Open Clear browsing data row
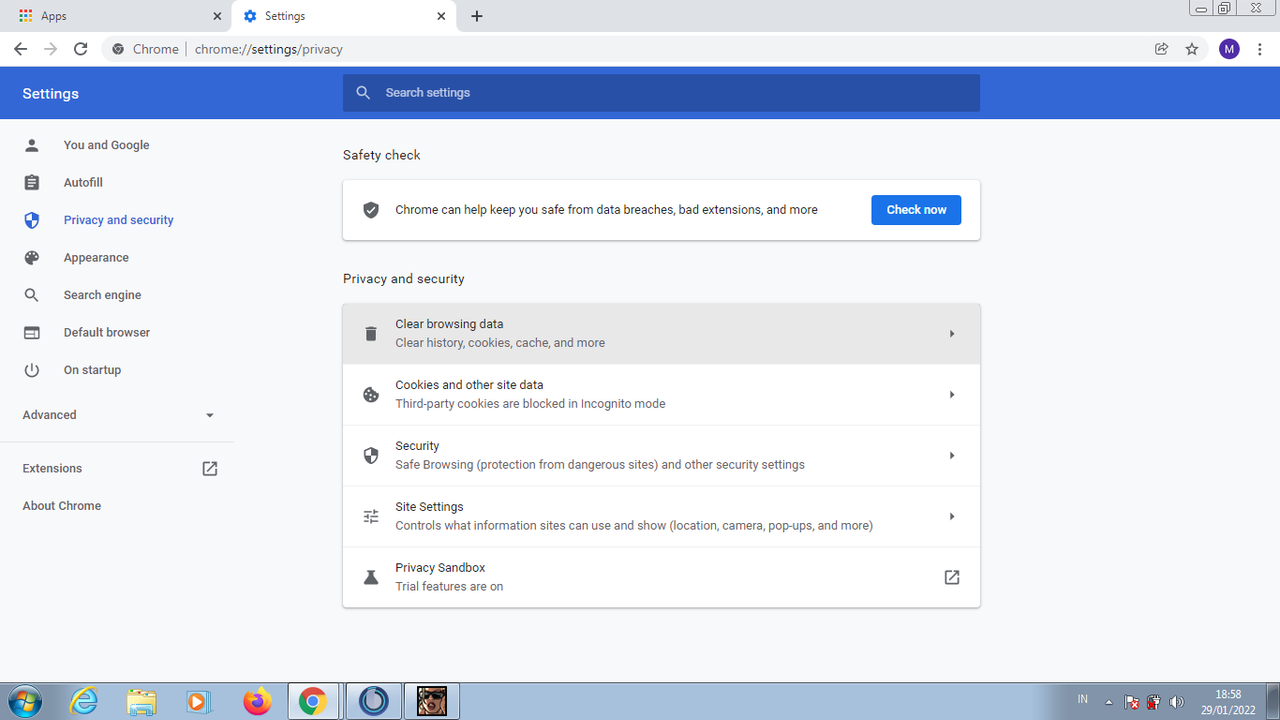 click(x=661, y=334)
